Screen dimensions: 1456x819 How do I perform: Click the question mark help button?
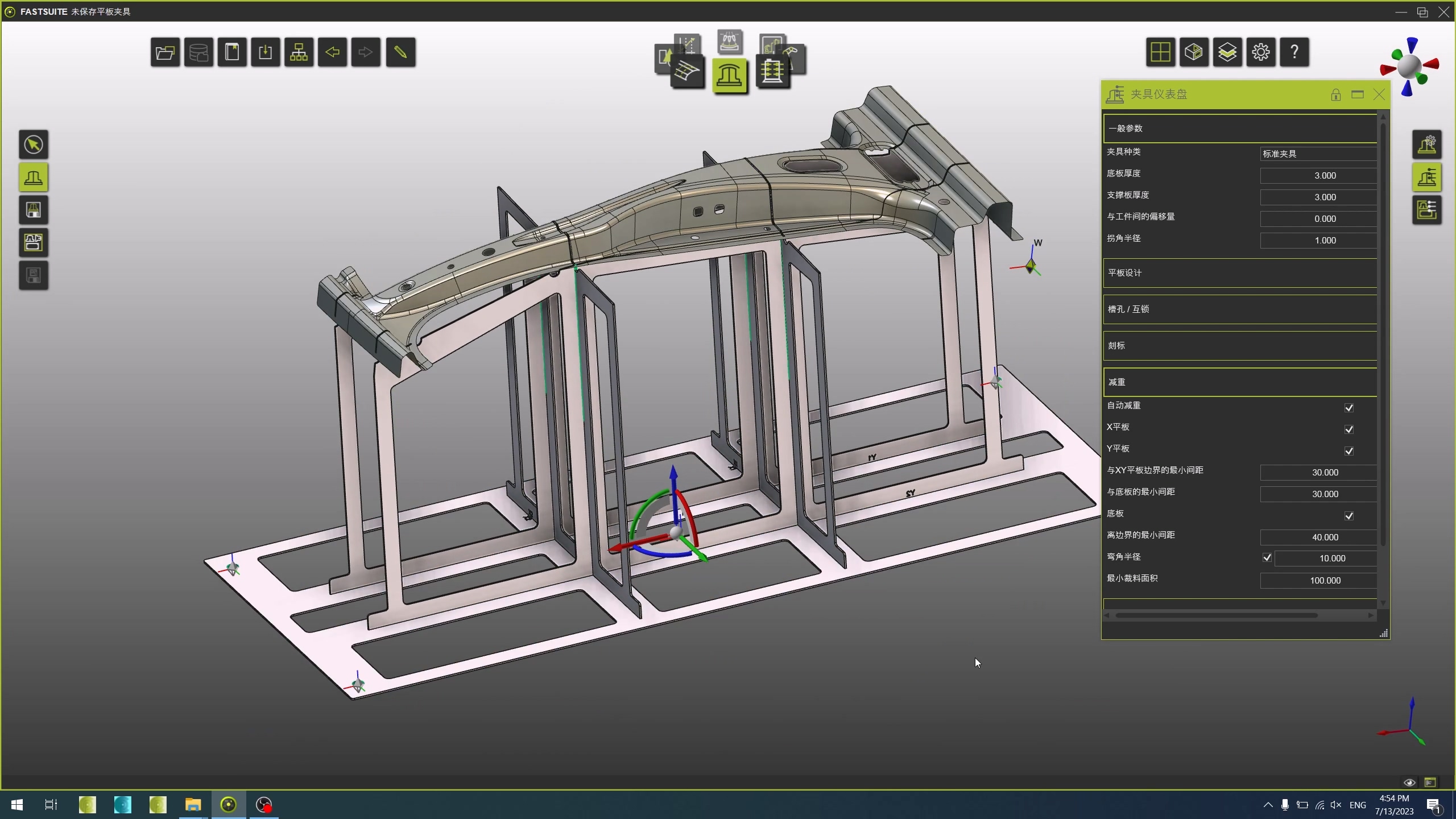tap(1294, 52)
